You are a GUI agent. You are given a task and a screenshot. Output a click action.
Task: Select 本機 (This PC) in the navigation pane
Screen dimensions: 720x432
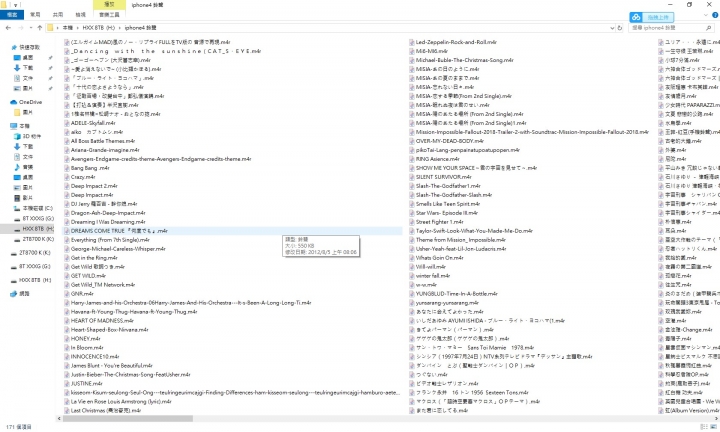coord(20,126)
